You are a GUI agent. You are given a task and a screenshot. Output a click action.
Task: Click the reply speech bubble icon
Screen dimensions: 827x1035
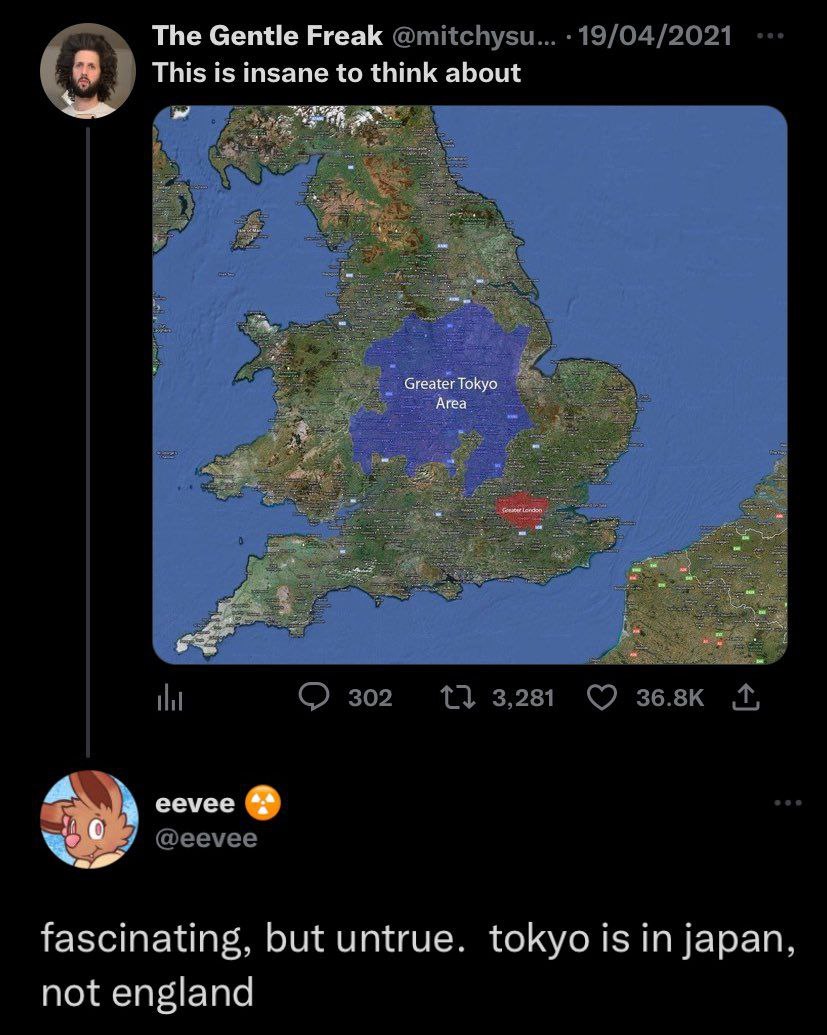(x=316, y=697)
